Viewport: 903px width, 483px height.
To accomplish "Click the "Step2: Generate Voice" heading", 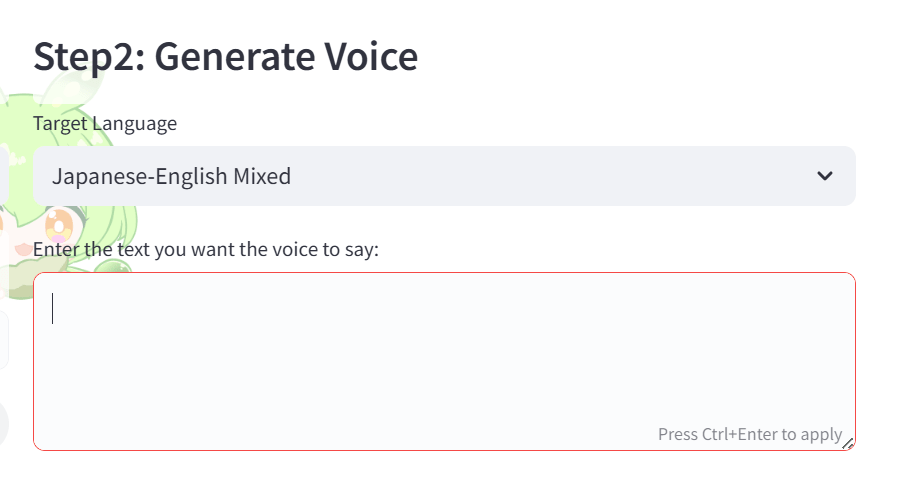I will click(225, 57).
